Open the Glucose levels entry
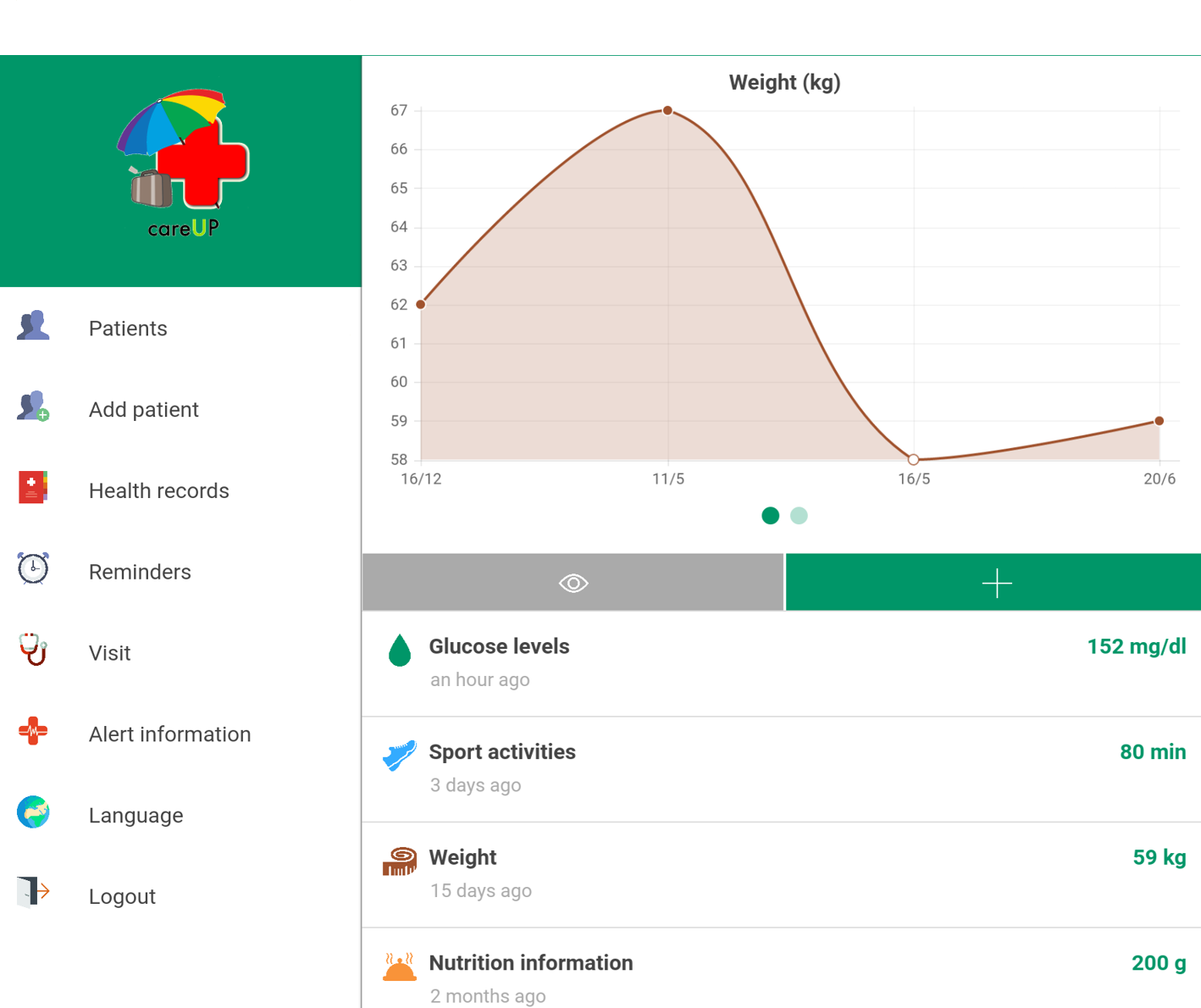1201x1008 pixels. point(781,663)
